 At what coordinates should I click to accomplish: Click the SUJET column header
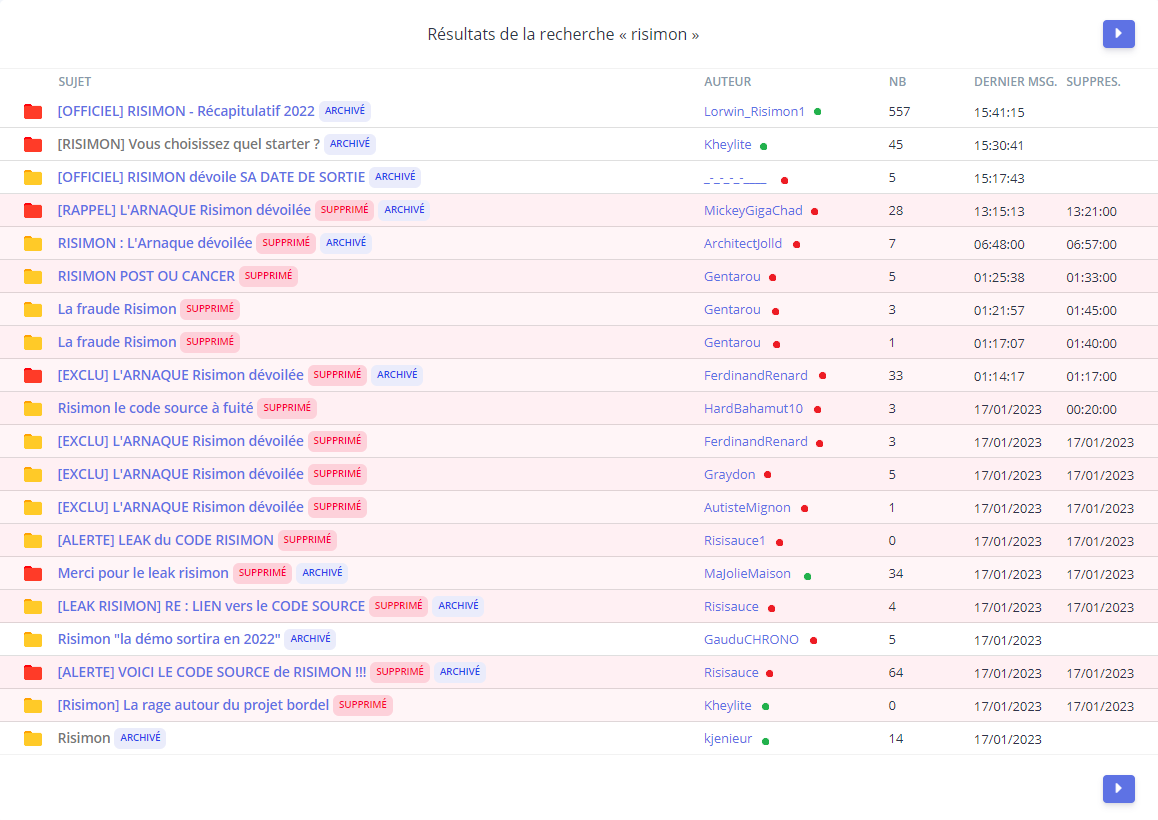[x=74, y=82]
